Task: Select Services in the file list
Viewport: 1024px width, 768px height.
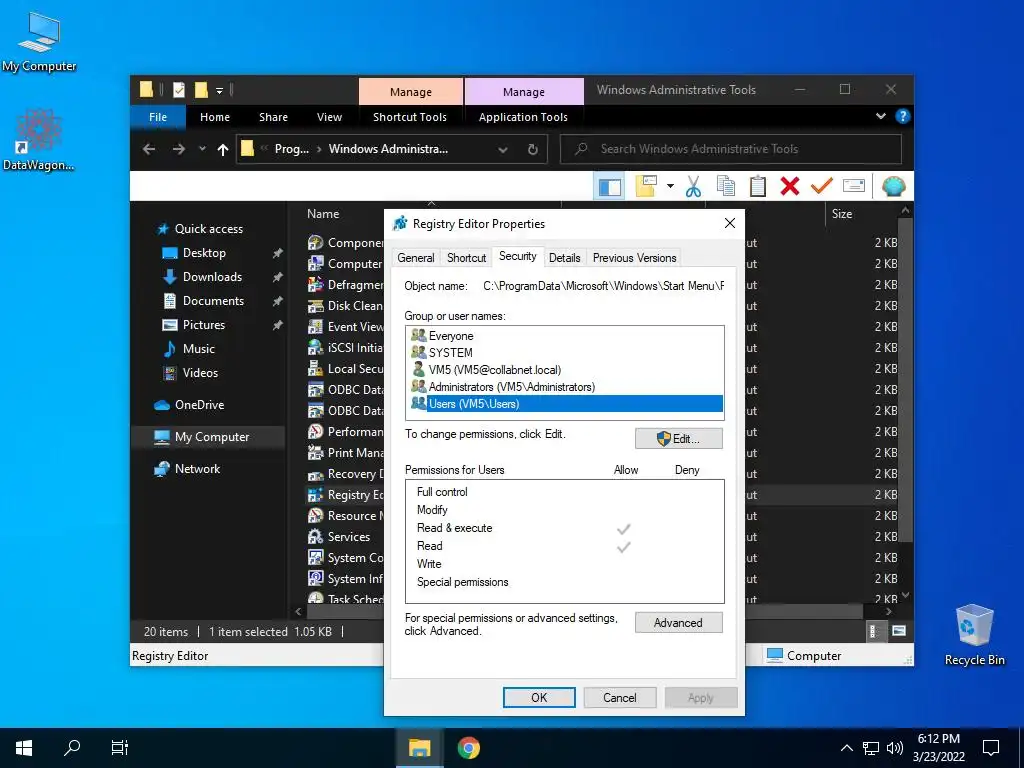Action: (349, 537)
